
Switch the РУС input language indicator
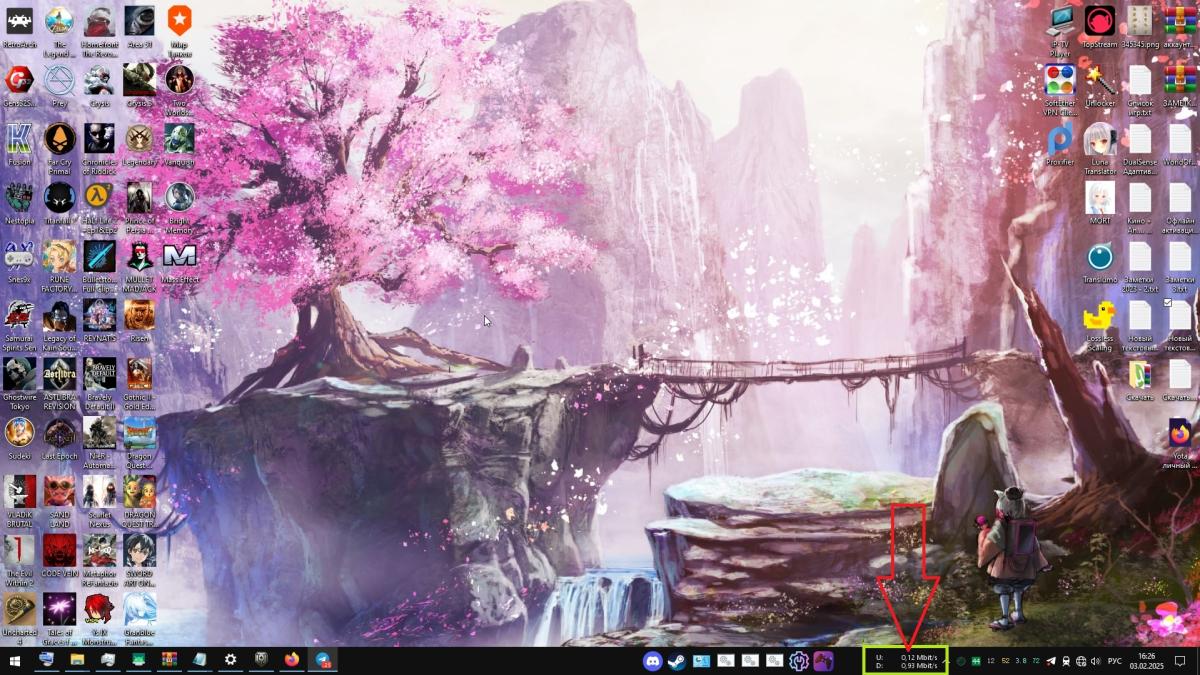pyautogui.click(x=1115, y=661)
